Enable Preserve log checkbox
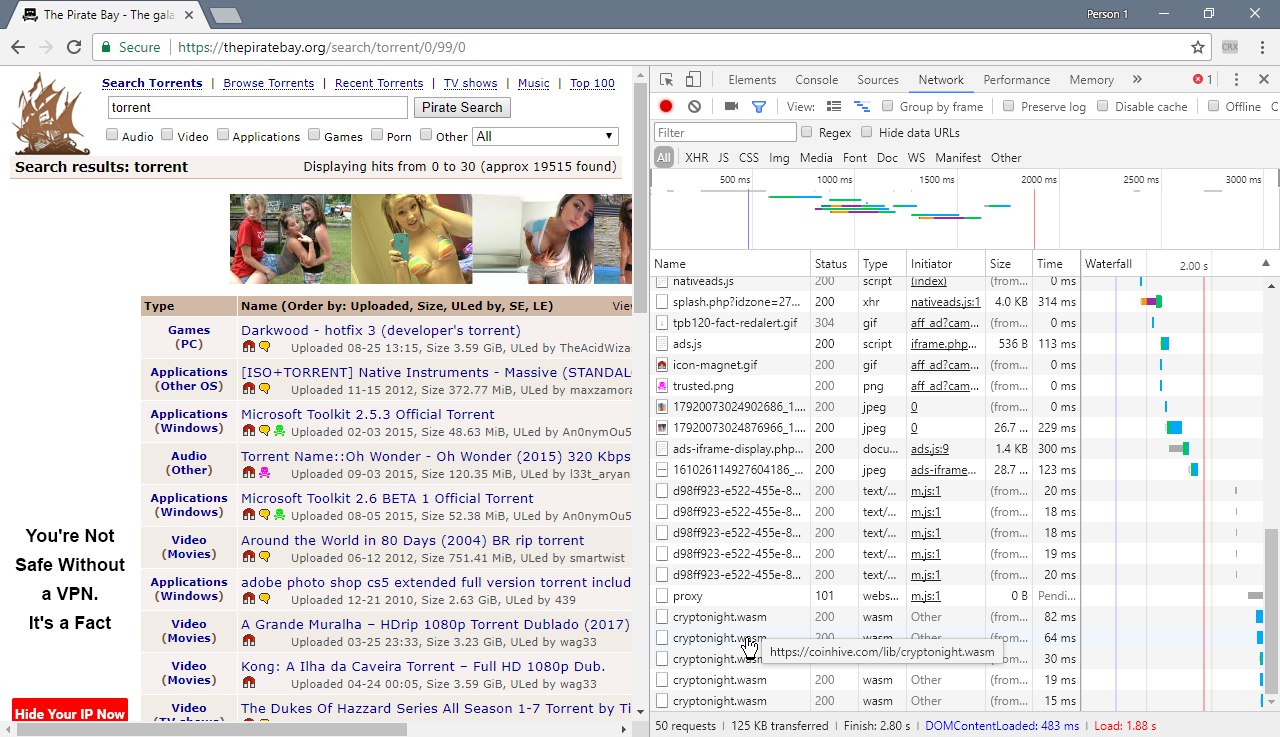 pyautogui.click(x=1008, y=106)
